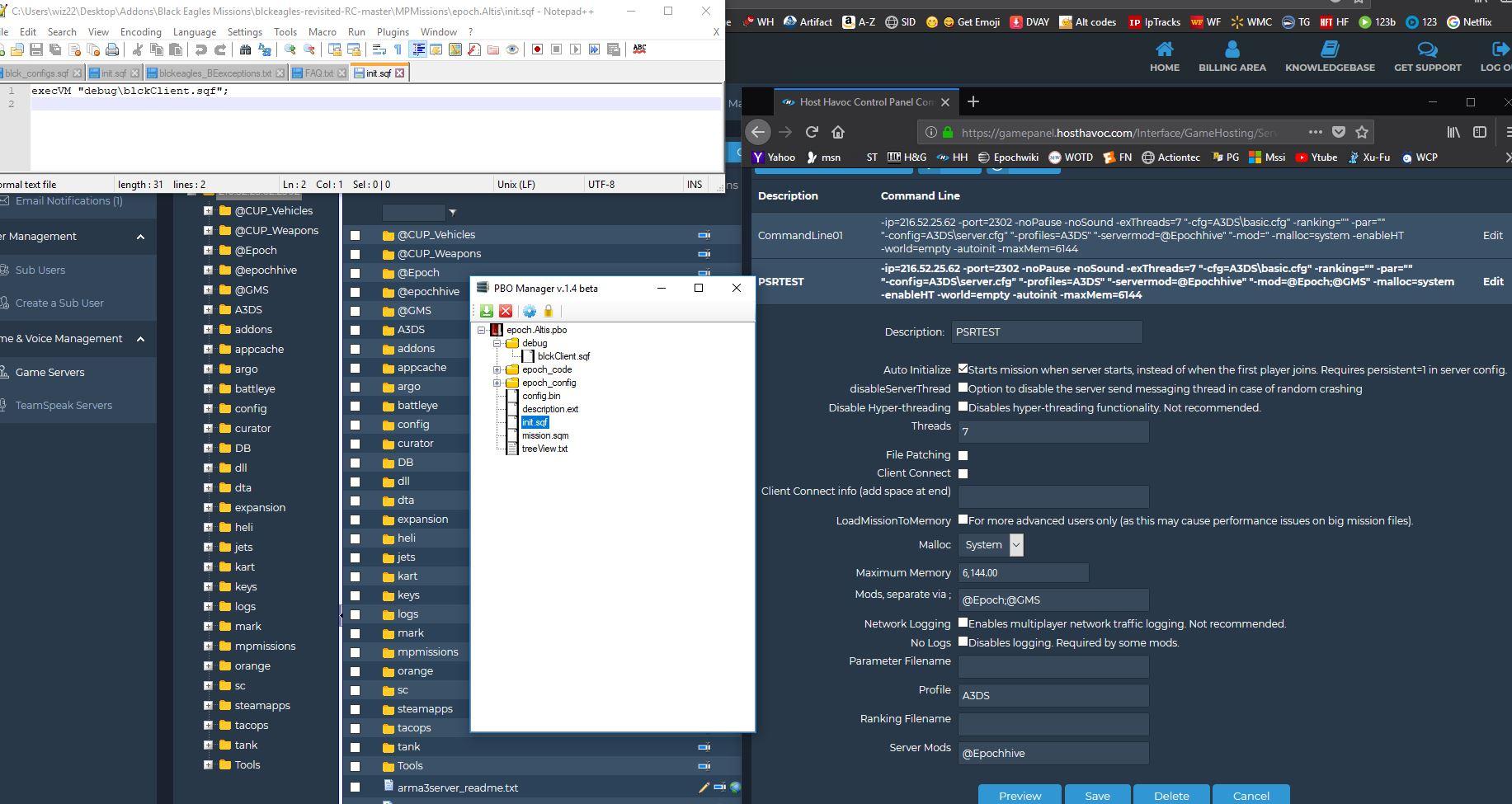Enable the File Patching checkbox
Viewport: 1512px width, 804px height.
963,455
